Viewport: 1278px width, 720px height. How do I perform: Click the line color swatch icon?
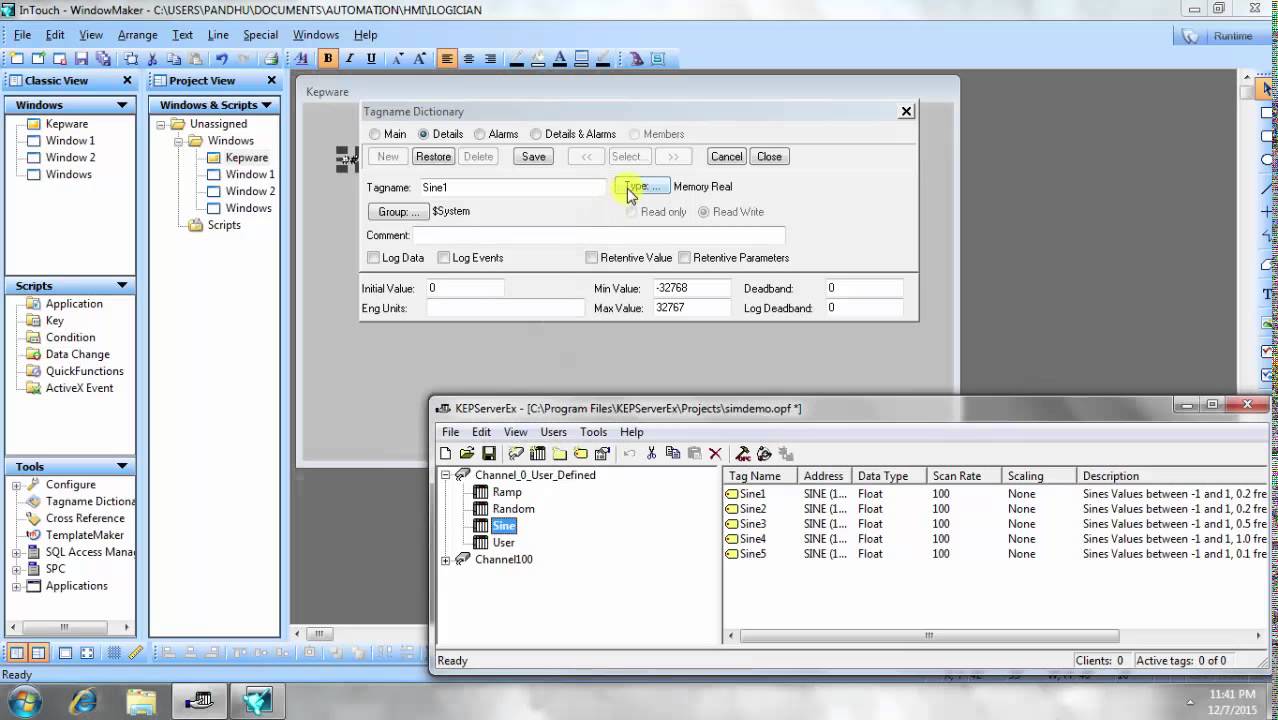pyautogui.click(x=516, y=59)
